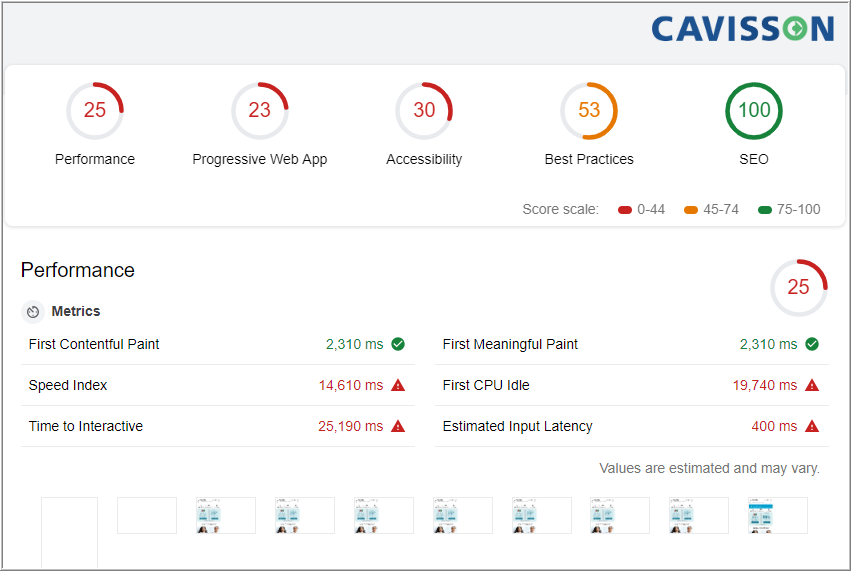Select the Best Practices gauge showing 53
This screenshot has width=851, height=571.
coord(588,111)
